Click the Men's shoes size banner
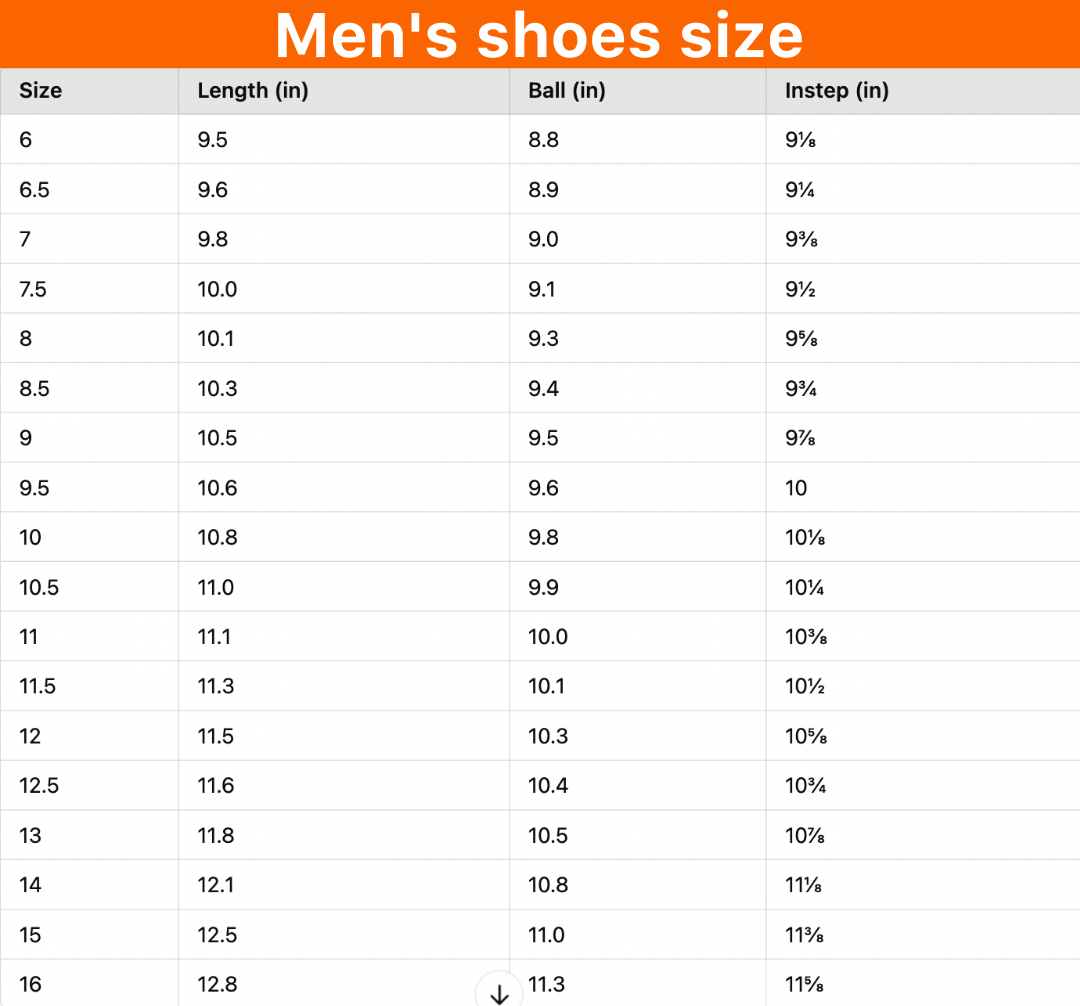The width and height of the screenshot is (1080, 1006). 540,34
